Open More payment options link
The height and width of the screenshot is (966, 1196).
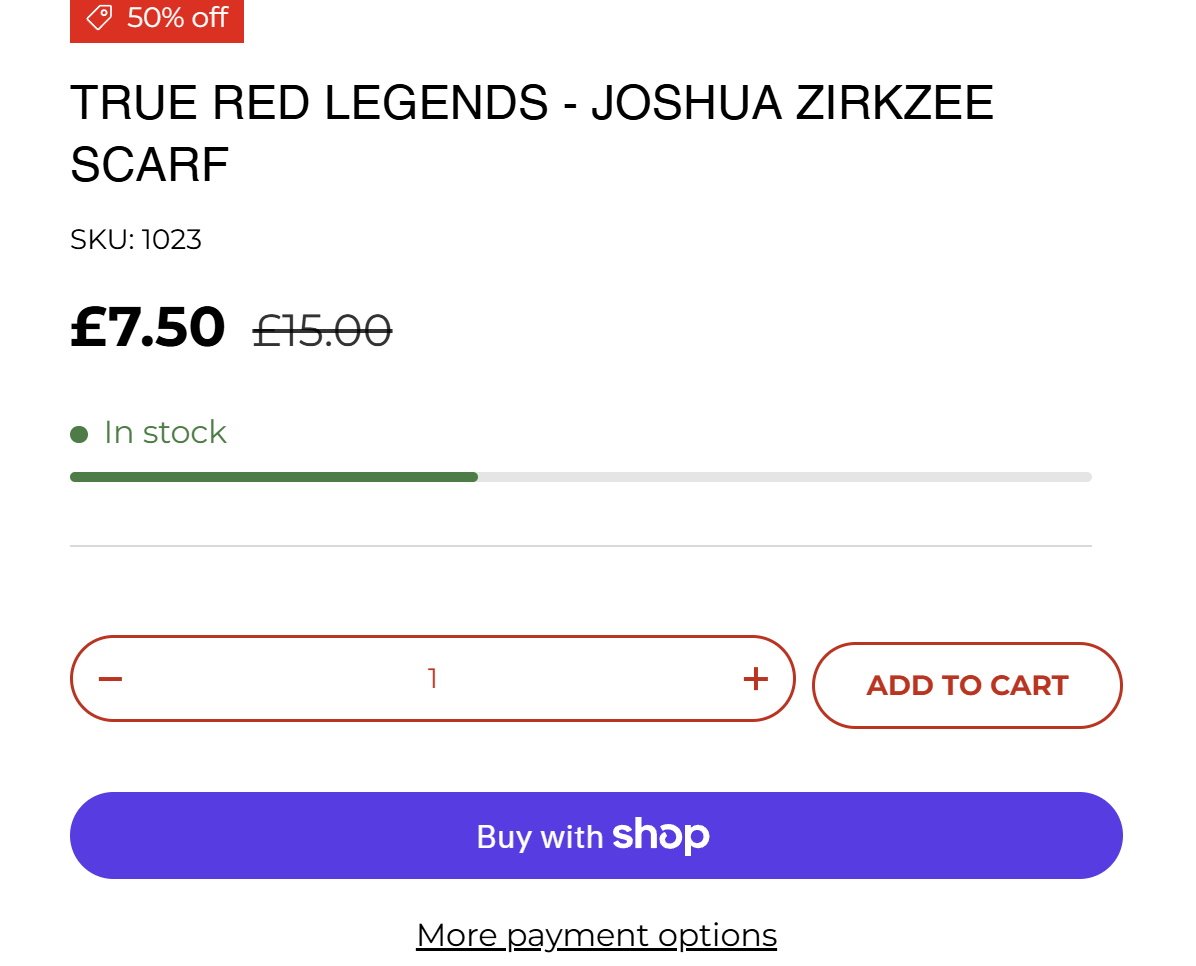(x=596, y=936)
